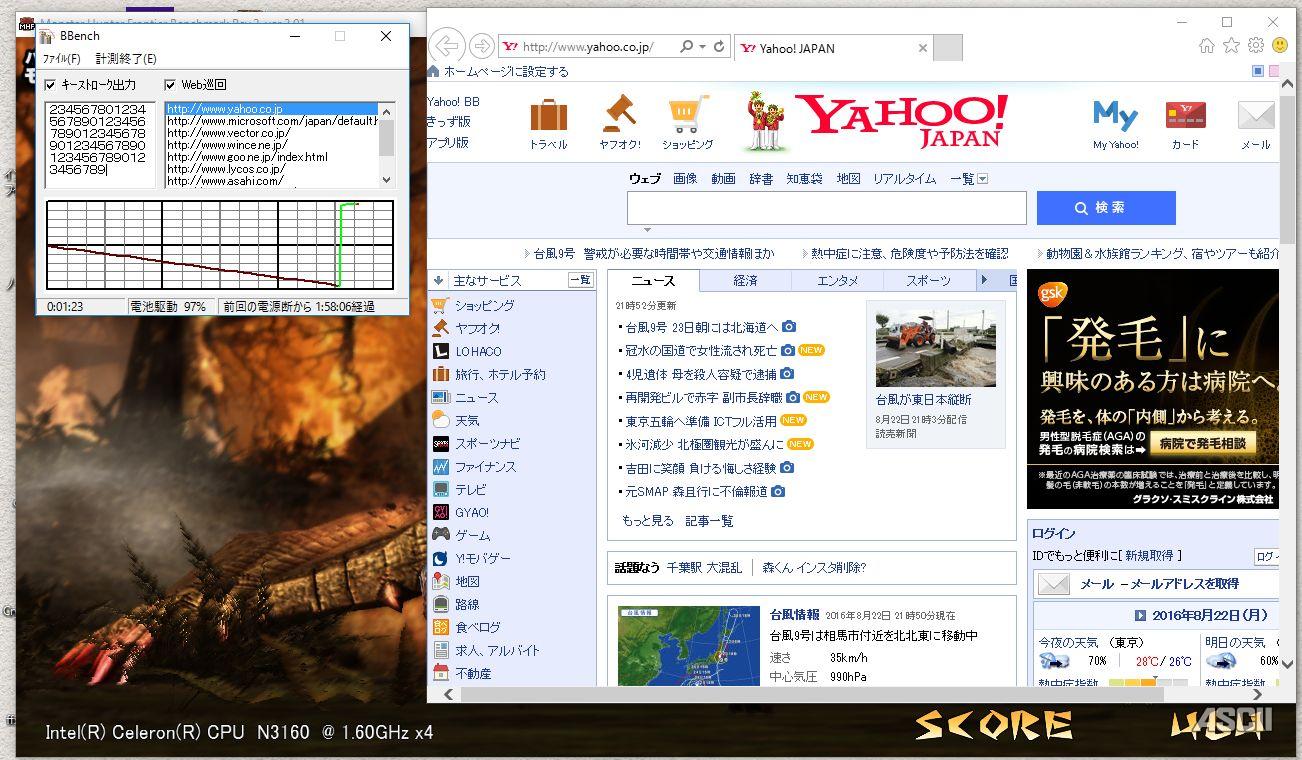Viewport: 1302px width, 760px height.
Task: Open the きっず版 link
Action: tap(449, 122)
